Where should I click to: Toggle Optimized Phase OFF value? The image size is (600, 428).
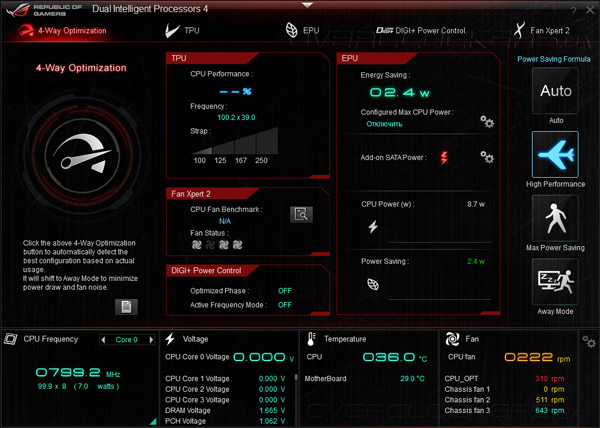[285, 291]
